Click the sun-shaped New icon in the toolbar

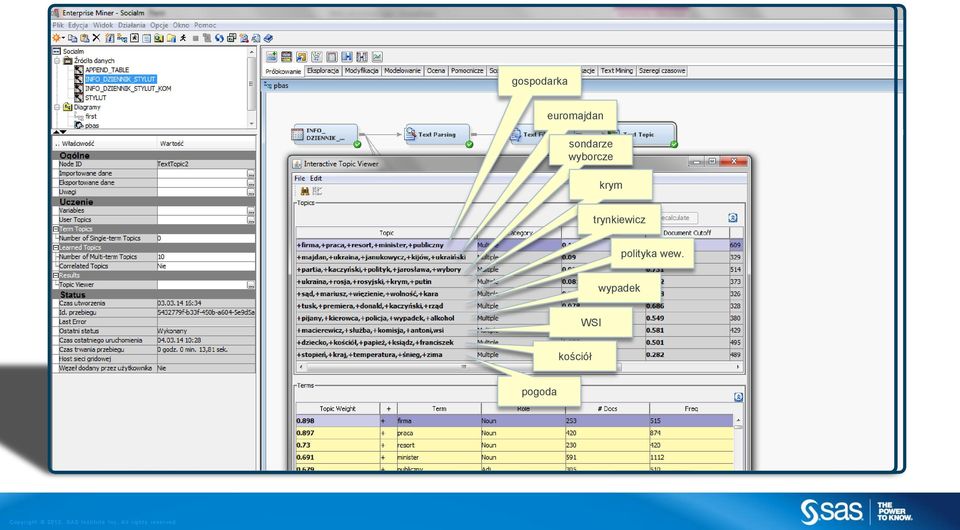tap(57, 38)
